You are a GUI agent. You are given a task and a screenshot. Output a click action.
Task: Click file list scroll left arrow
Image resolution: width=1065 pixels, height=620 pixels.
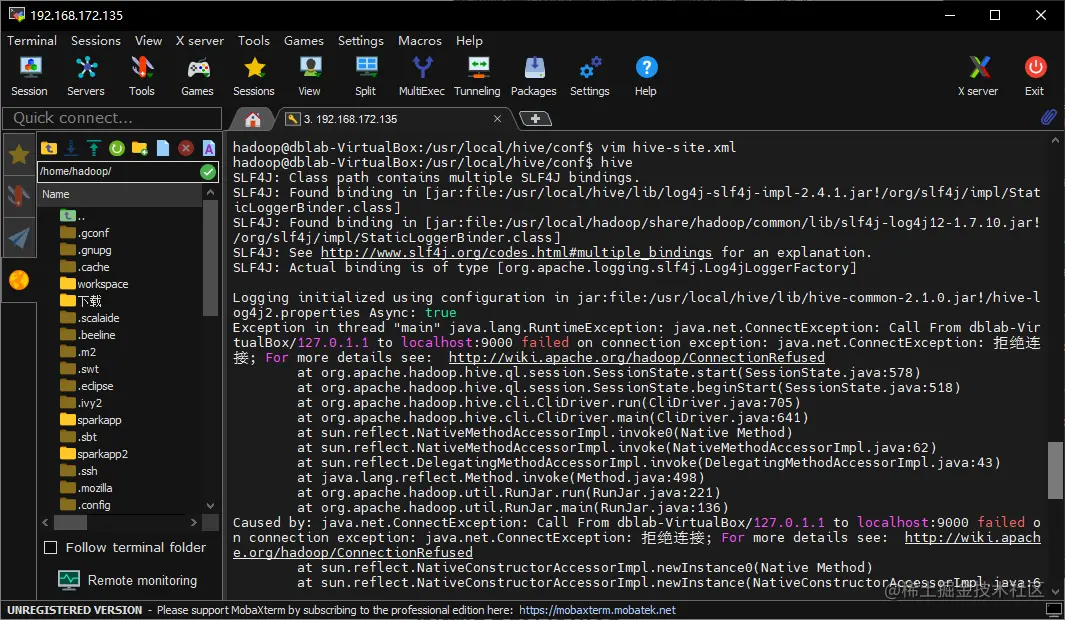46,522
